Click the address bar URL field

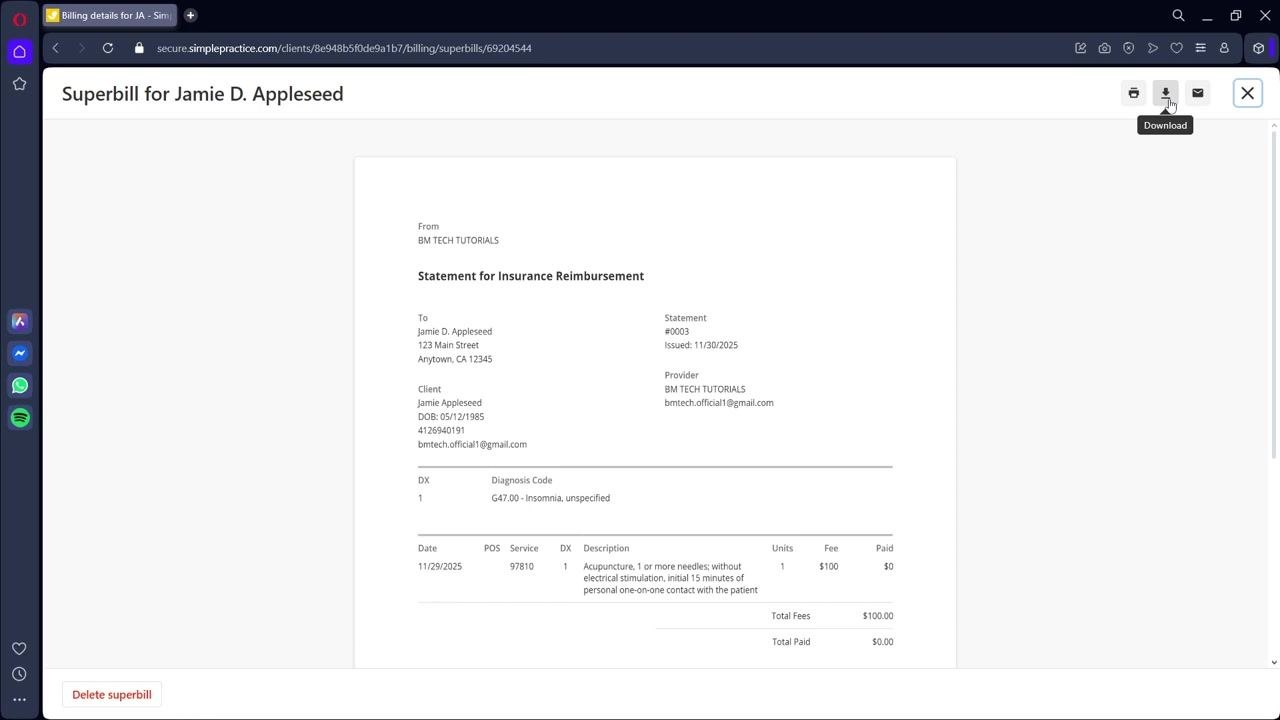point(600,48)
